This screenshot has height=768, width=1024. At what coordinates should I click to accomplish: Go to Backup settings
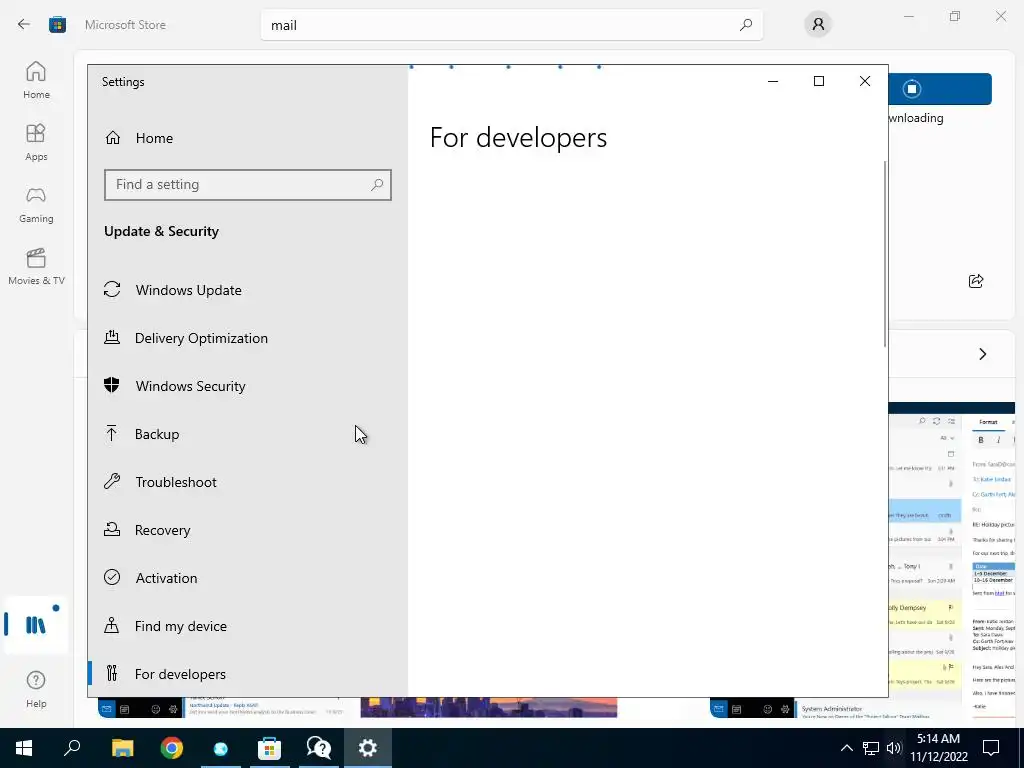pyautogui.click(x=248, y=434)
